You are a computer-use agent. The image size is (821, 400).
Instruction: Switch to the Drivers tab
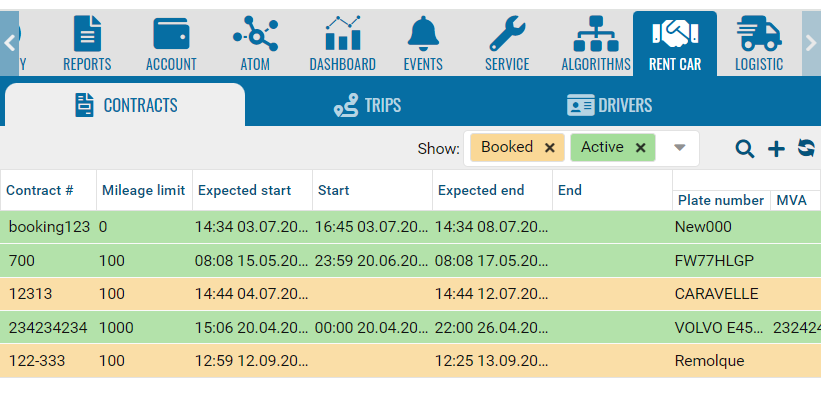point(609,105)
